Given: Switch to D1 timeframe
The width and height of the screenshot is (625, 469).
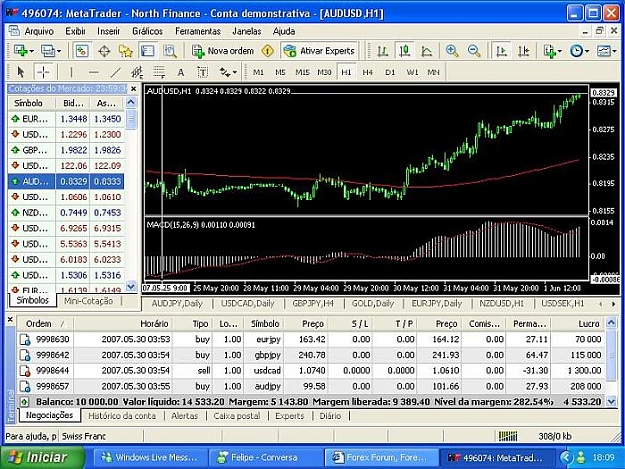Looking at the screenshot, I should click(x=390, y=72).
